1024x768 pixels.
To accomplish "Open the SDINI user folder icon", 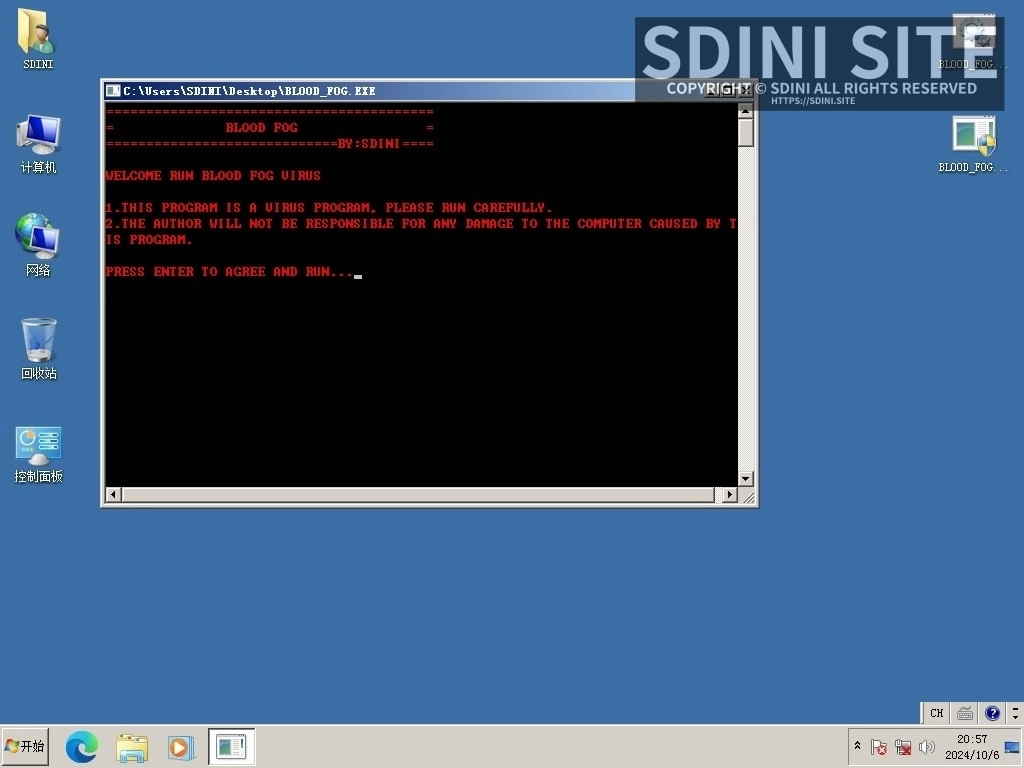I will (x=37, y=39).
